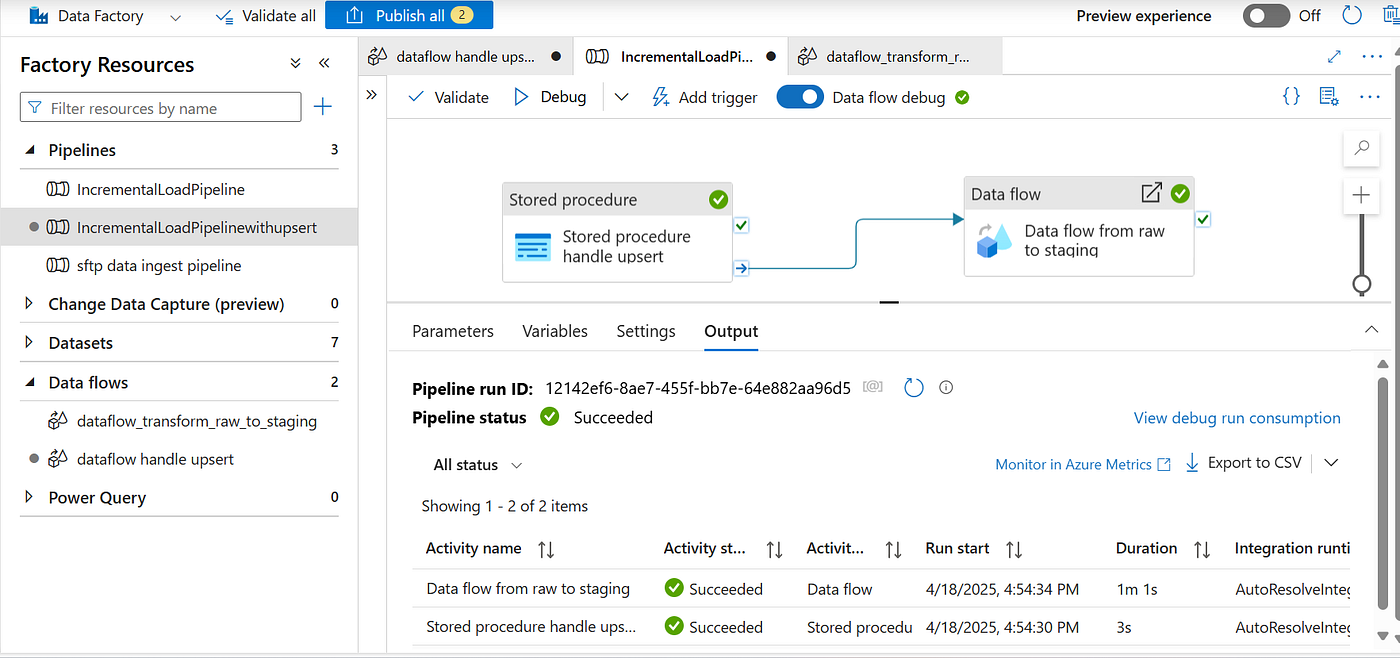The width and height of the screenshot is (1400, 658).
Task: Collapse the Data flows section
Action: (x=29, y=382)
